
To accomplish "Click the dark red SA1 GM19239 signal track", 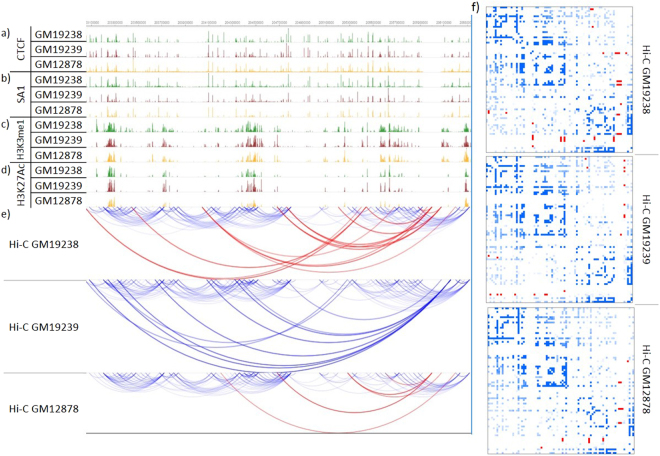I will pos(279,96).
